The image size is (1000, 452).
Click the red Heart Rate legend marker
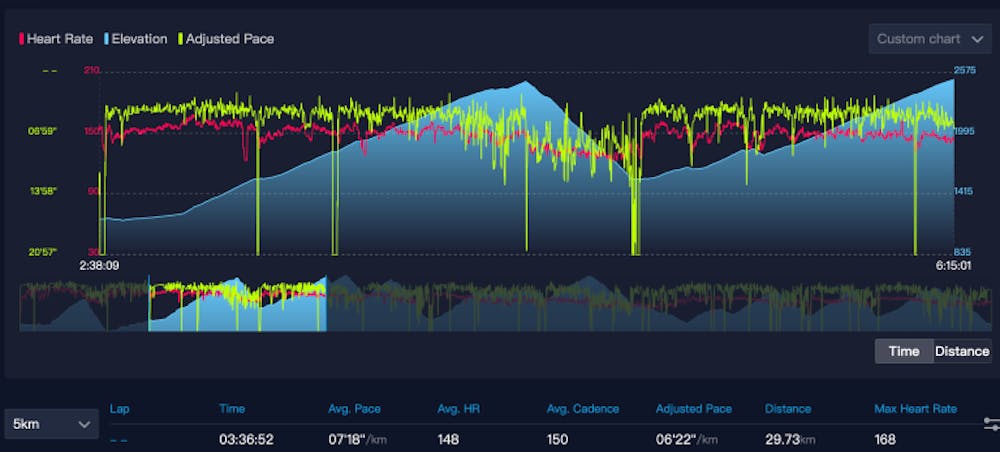coord(22,39)
